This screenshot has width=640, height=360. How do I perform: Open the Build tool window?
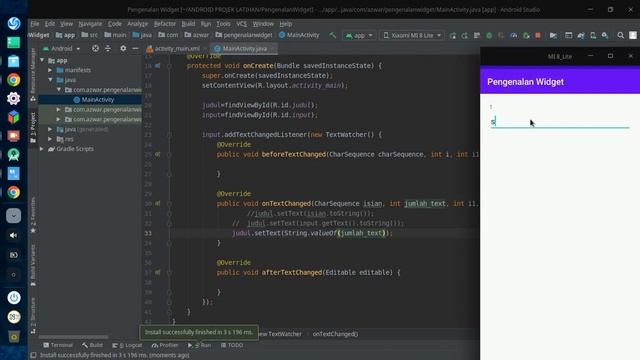click(x=92, y=345)
